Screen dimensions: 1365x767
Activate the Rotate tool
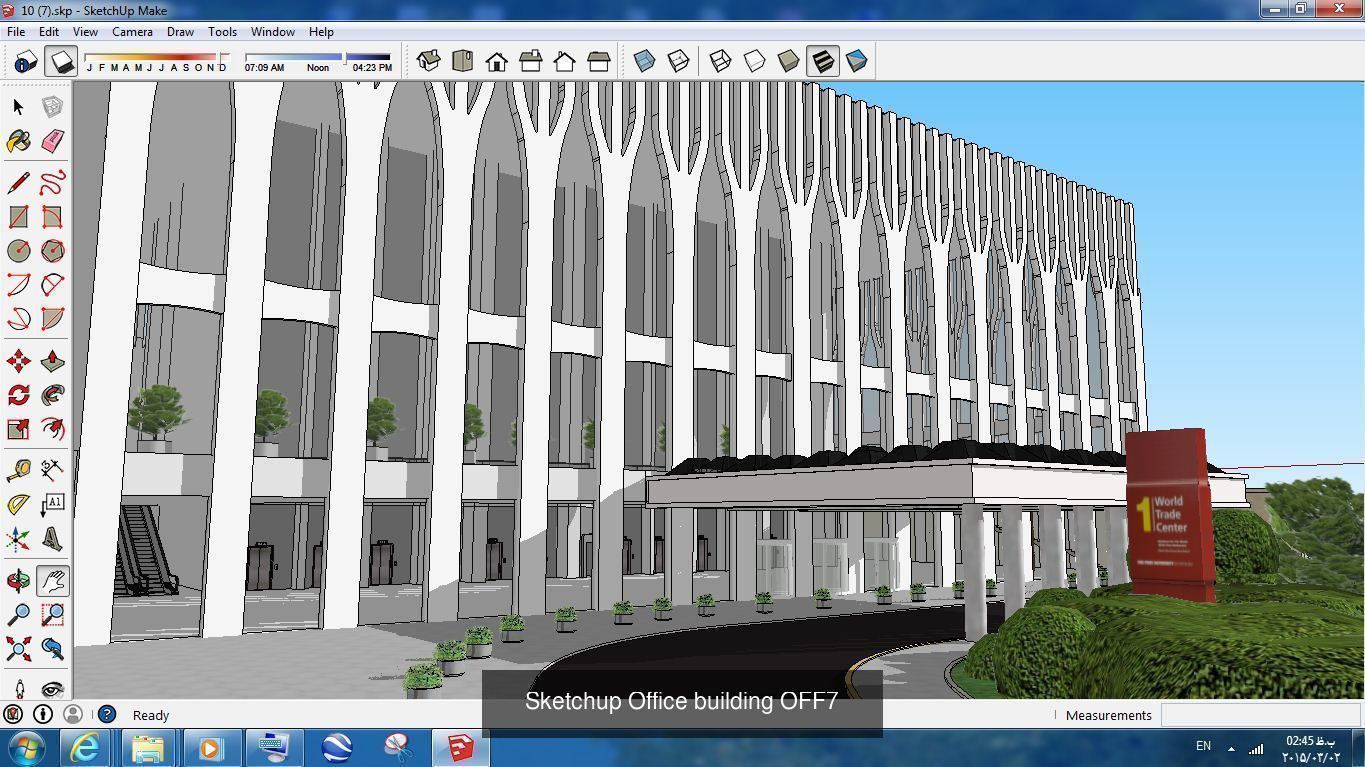pyautogui.click(x=18, y=395)
